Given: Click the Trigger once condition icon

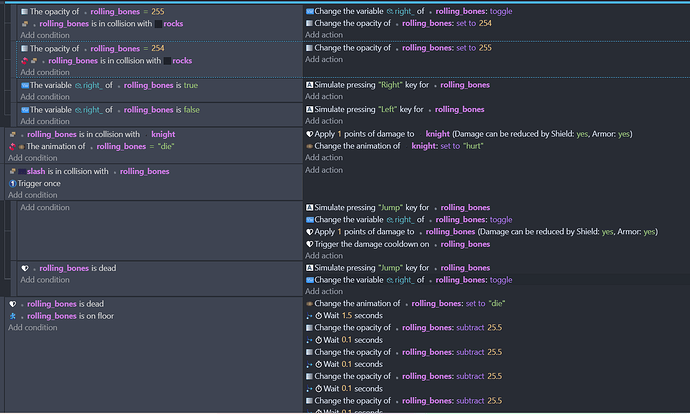Looking at the screenshot, I should click(x=12, y=183).
